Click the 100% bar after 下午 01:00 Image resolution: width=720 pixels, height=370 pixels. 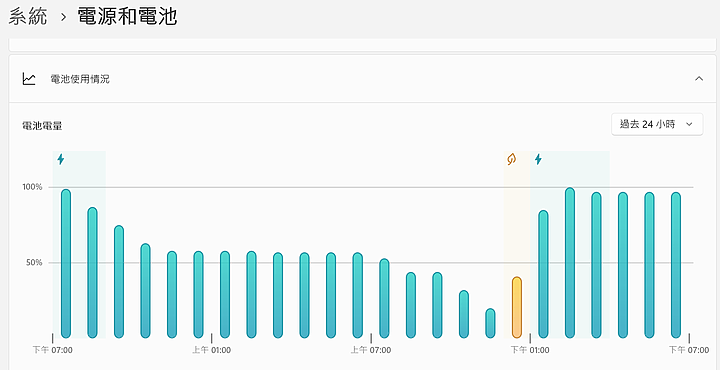(x=570, y=263)
